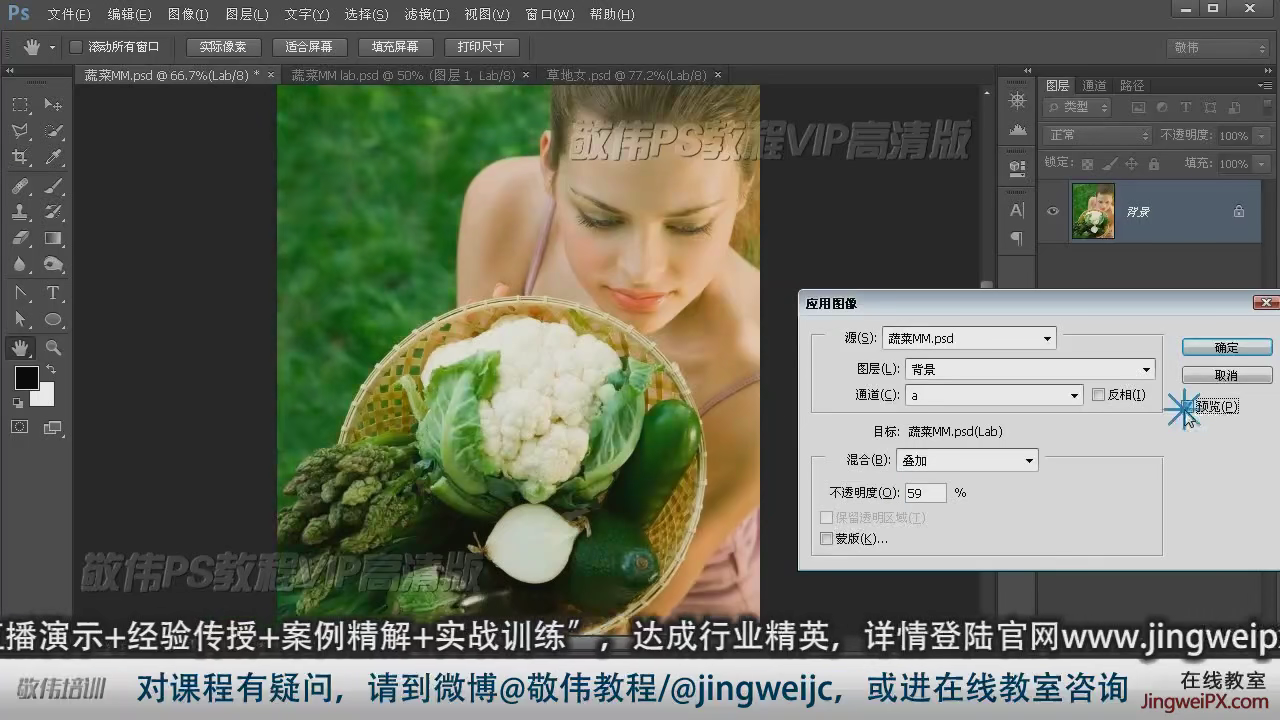The image size is (1280, 720).
Task: Reset default foreground and background colors
Action: (x=17, y=403)
